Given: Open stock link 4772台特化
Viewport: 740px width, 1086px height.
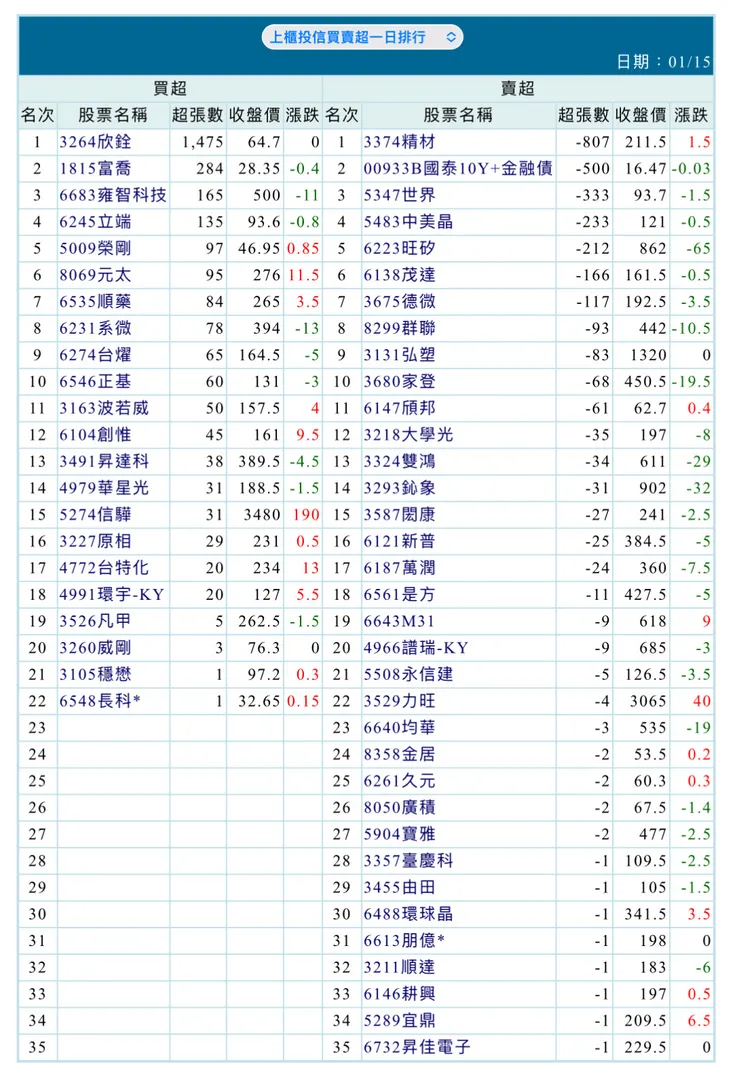Looking at the screenshot, I should 104,568.
